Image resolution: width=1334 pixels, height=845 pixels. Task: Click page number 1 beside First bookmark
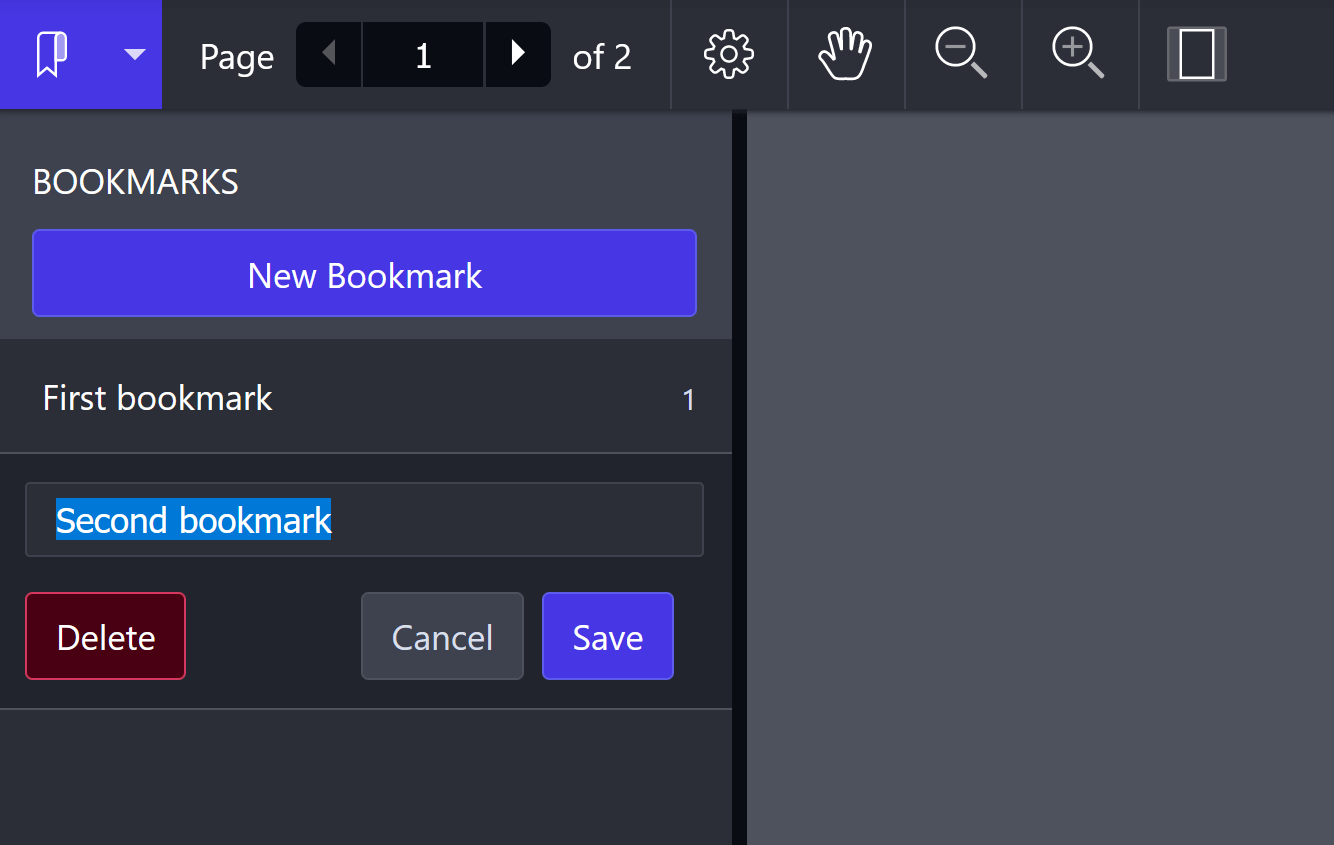click(688, 398)
